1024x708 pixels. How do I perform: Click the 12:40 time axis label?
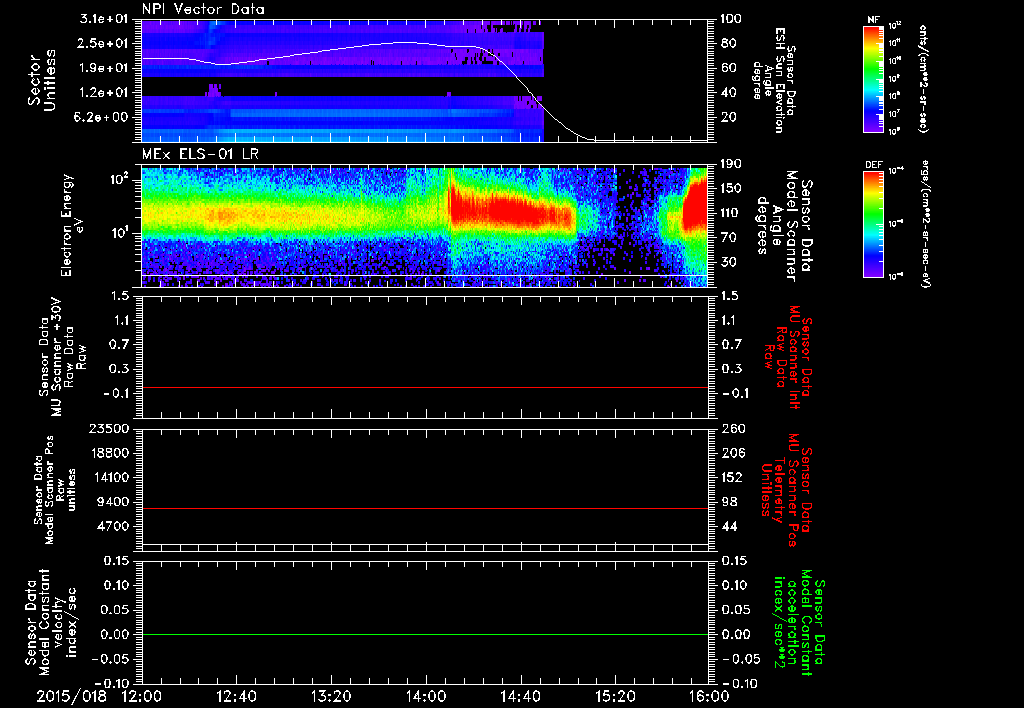[236, 696]
